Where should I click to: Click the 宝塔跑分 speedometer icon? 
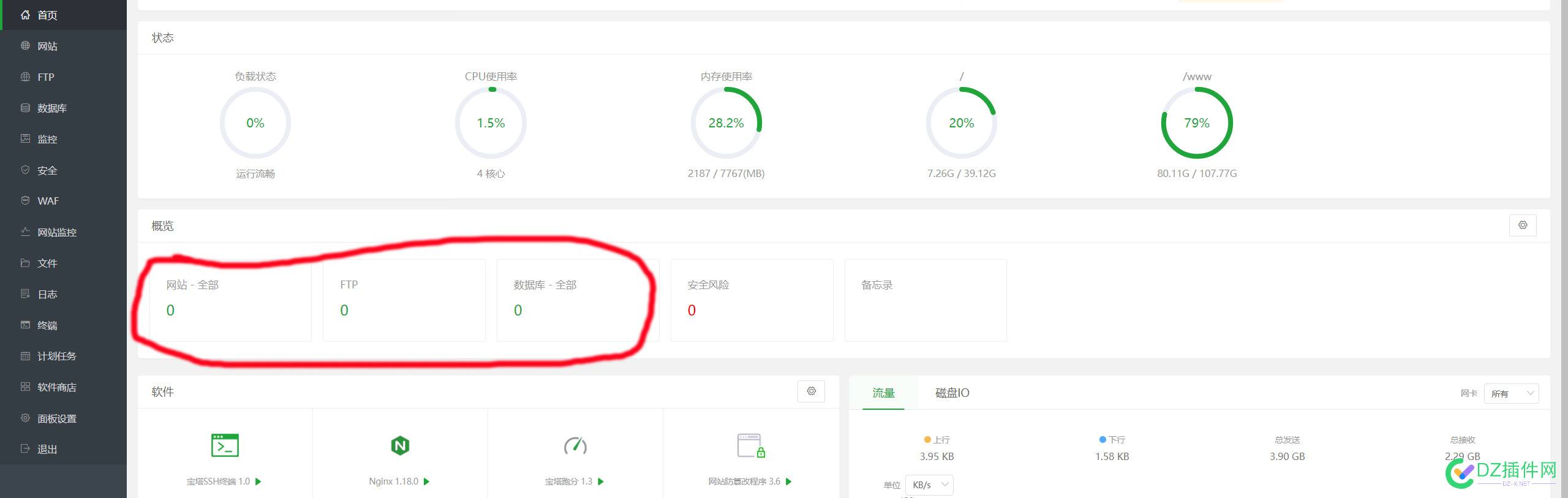click(575, 445)
